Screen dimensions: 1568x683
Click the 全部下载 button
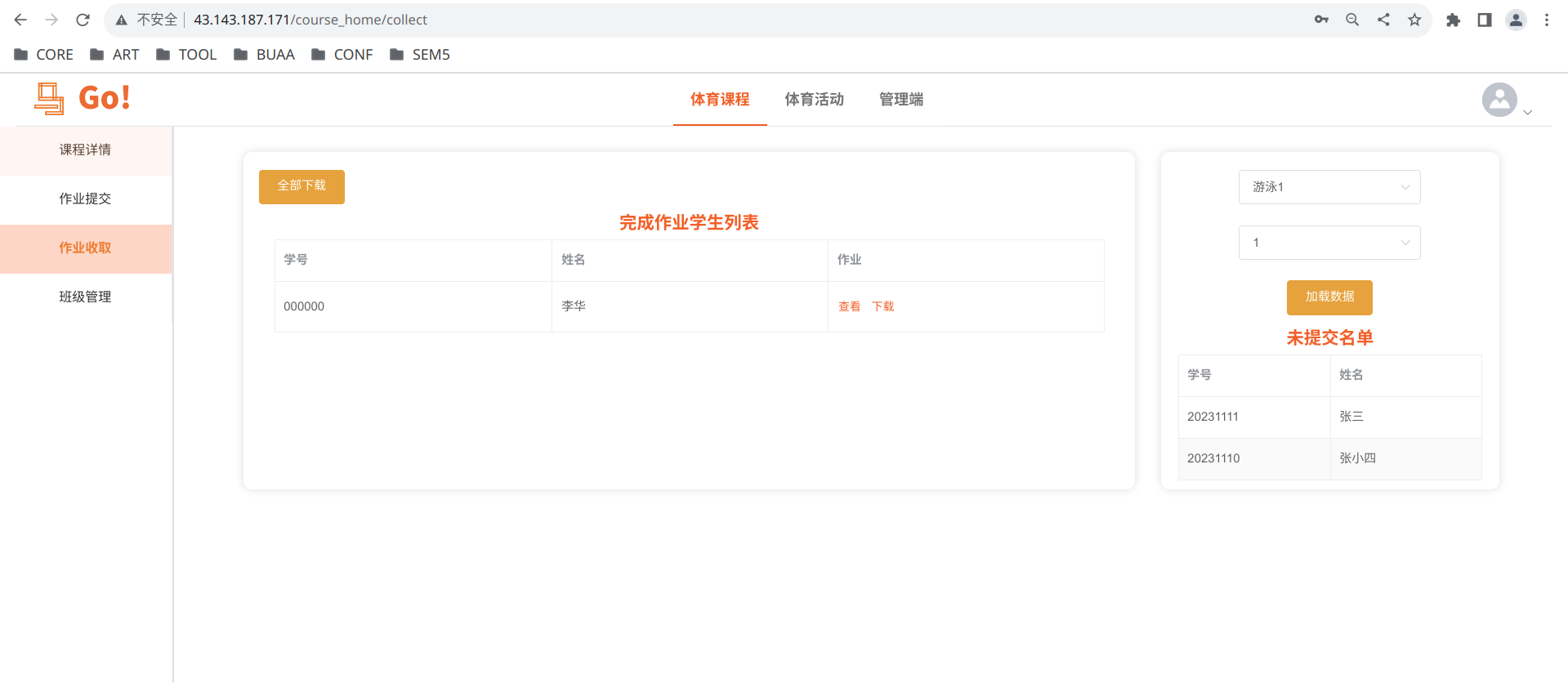click(x=302, y=186)
